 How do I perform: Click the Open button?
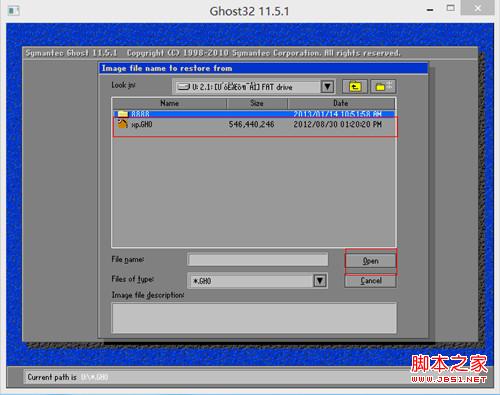pos(370,261)
